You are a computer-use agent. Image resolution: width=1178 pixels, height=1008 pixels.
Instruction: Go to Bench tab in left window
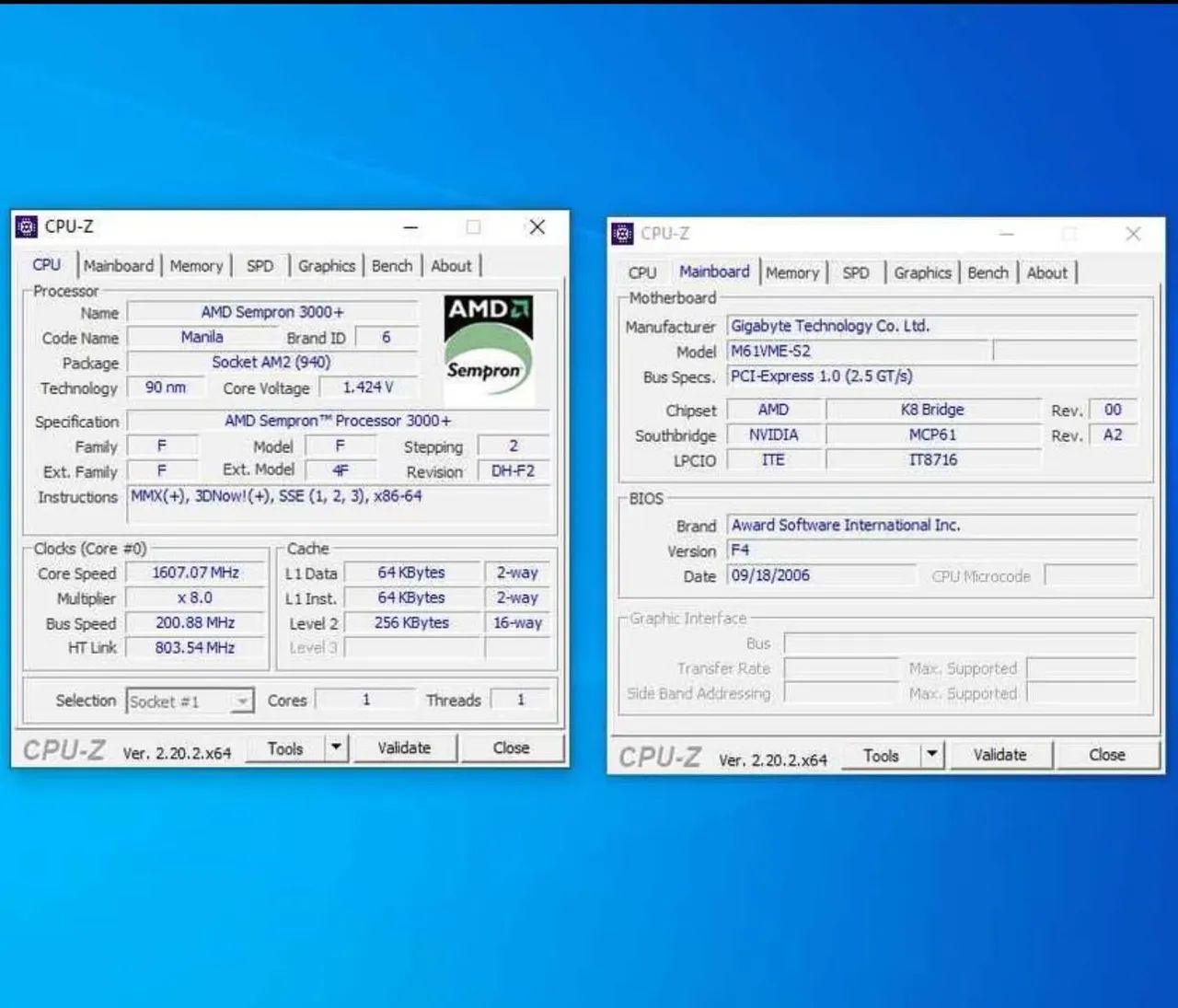[392, 266]
